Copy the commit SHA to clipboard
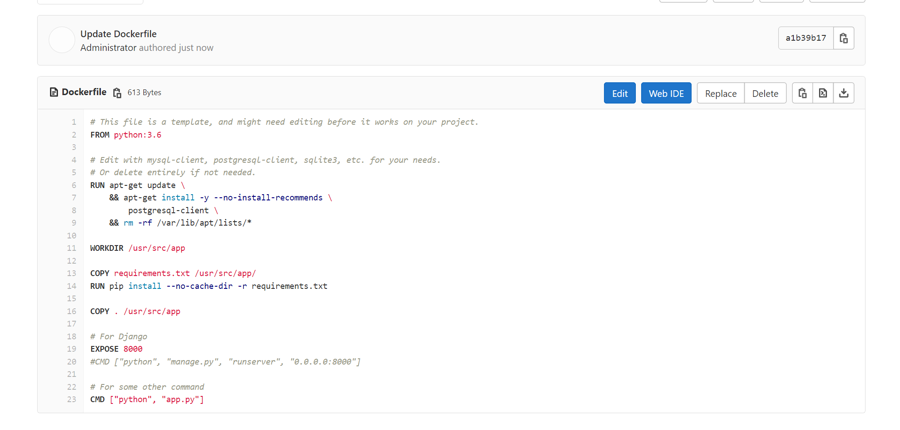 844,38
